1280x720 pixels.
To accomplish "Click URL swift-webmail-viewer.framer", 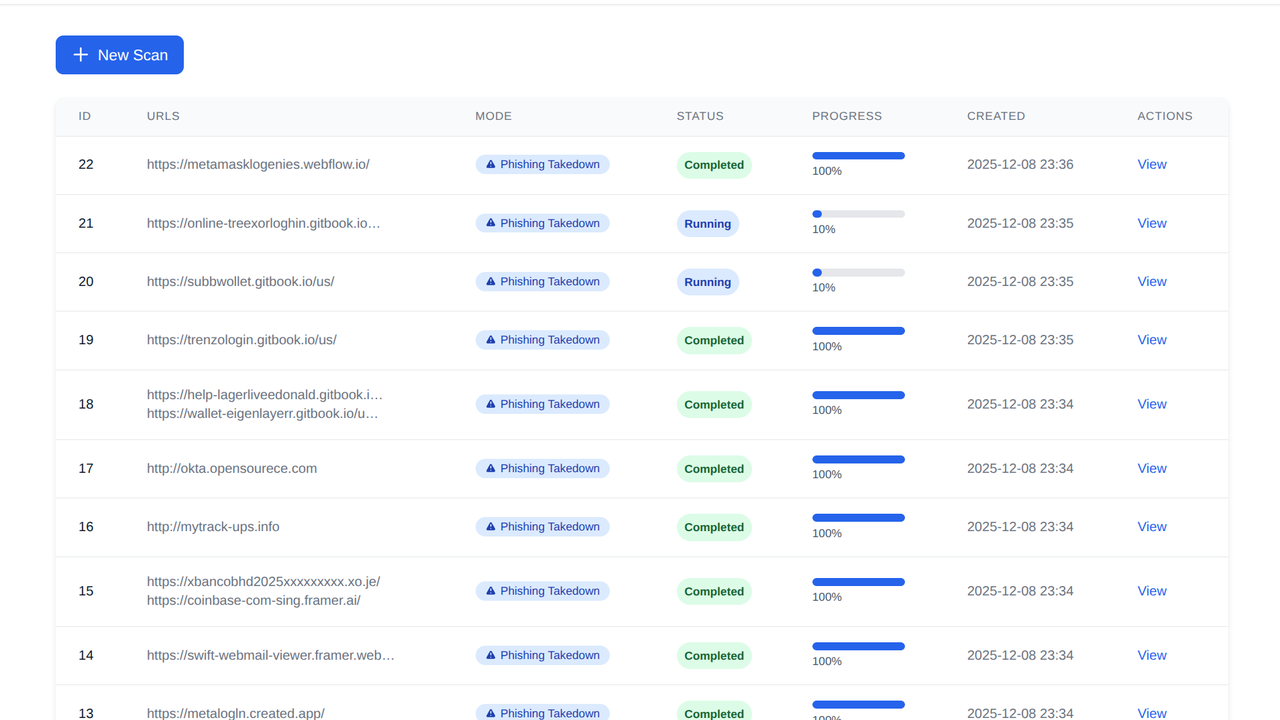I will 271,655.
